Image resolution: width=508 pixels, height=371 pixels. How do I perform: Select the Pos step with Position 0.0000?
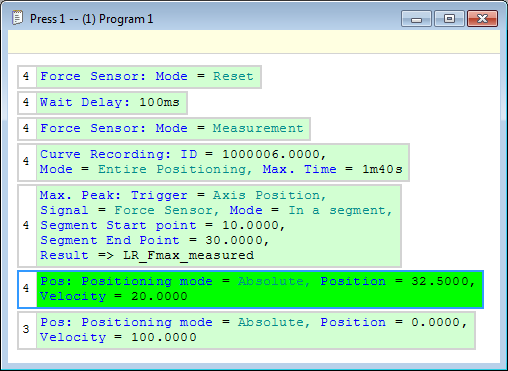tap(246, 330)
